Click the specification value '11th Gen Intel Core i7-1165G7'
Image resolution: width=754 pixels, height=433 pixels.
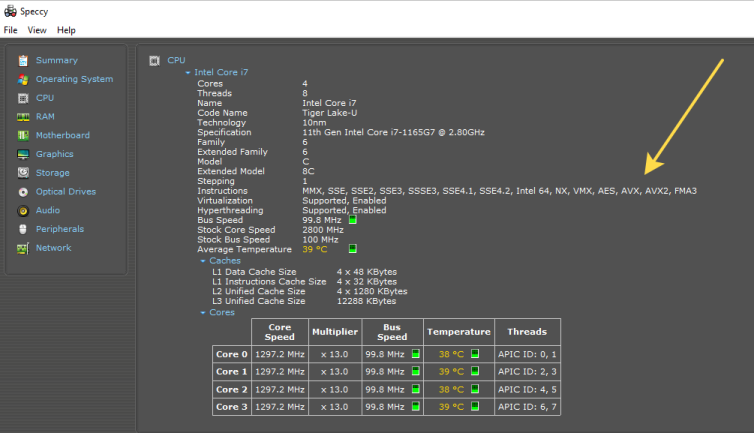393,132
